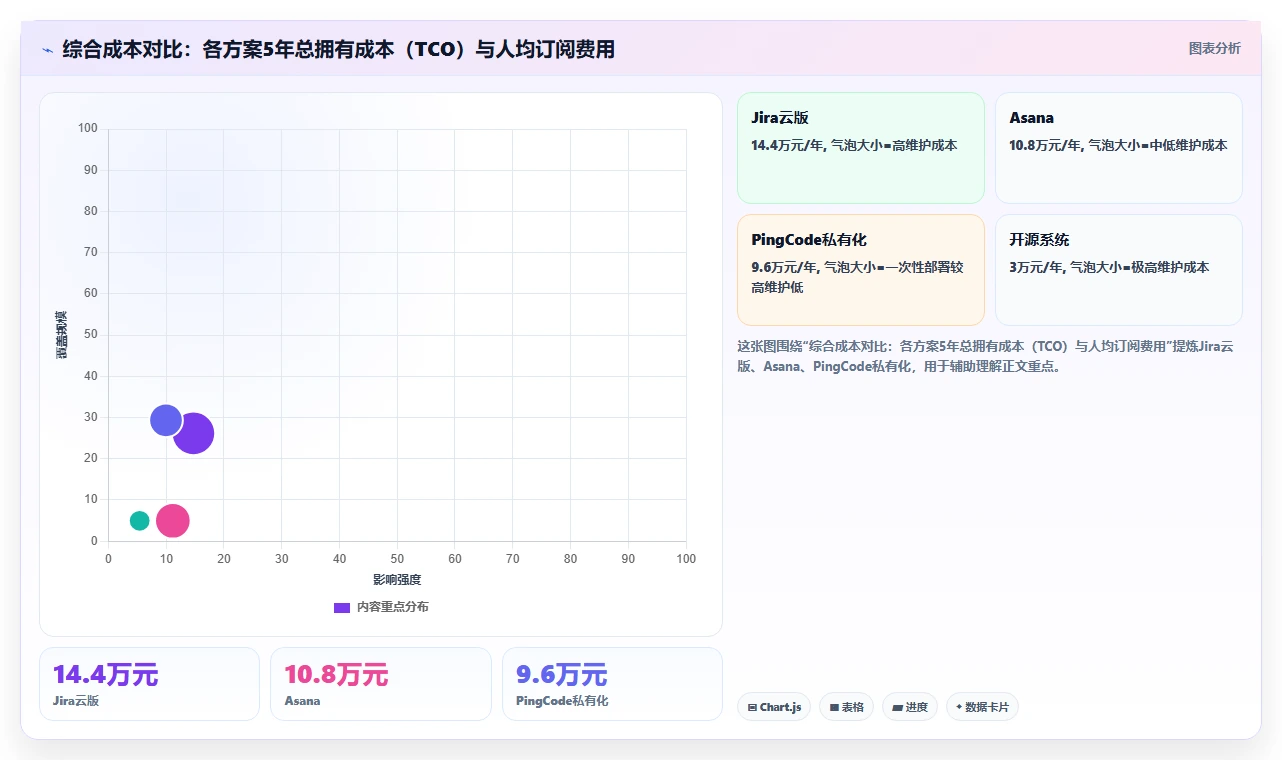Viewport: 1282px width, 760px height.
Task: Click the text 14.4万元/年 in Jira card
Action: pos(787,145)
